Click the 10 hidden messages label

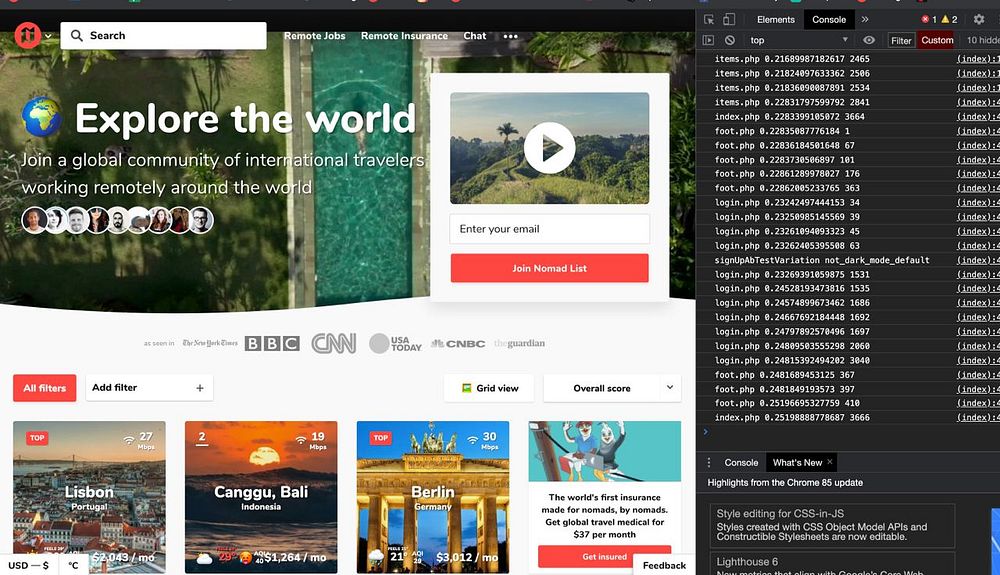tap(982, 40)
